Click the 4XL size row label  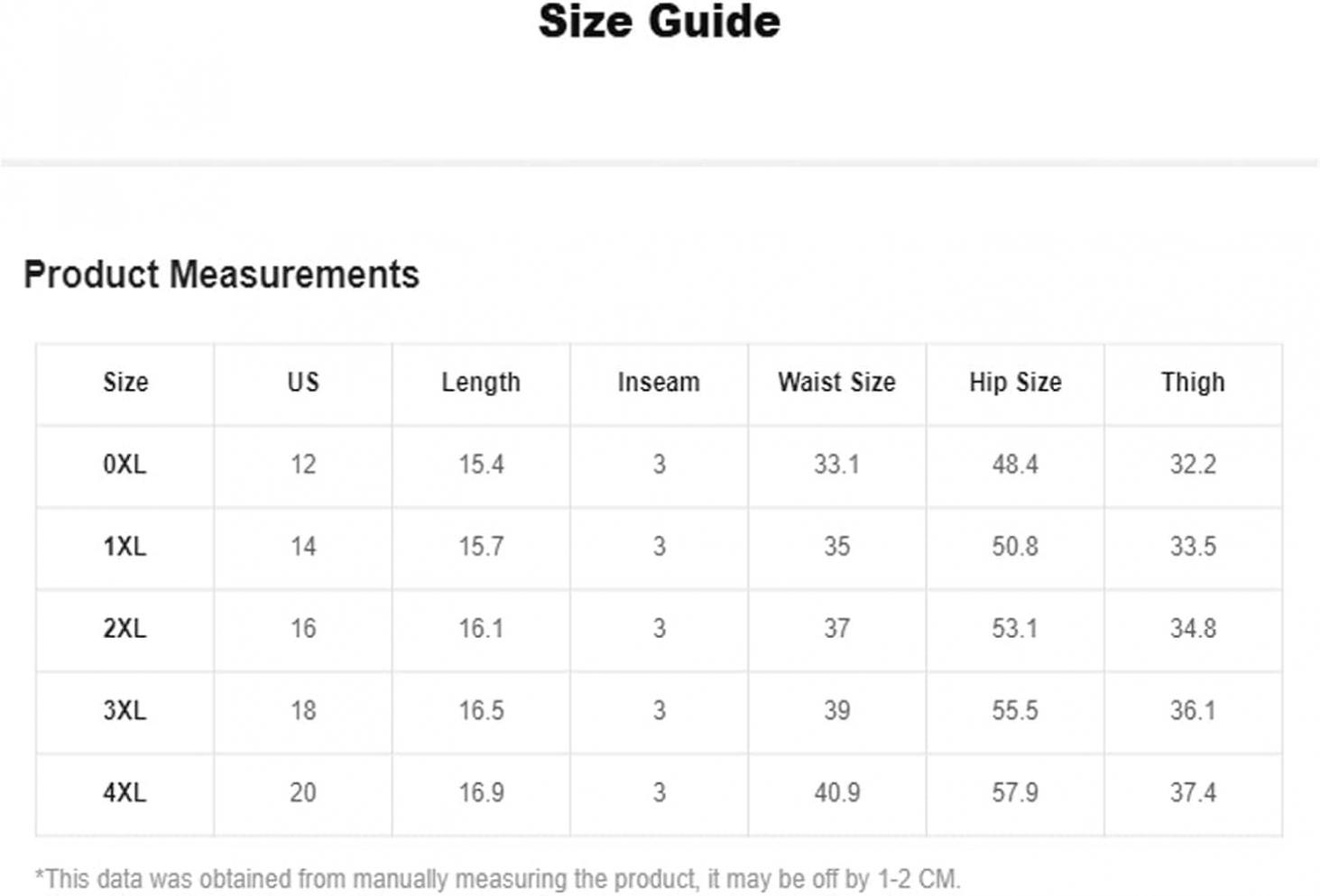click(x=125, y=793)
